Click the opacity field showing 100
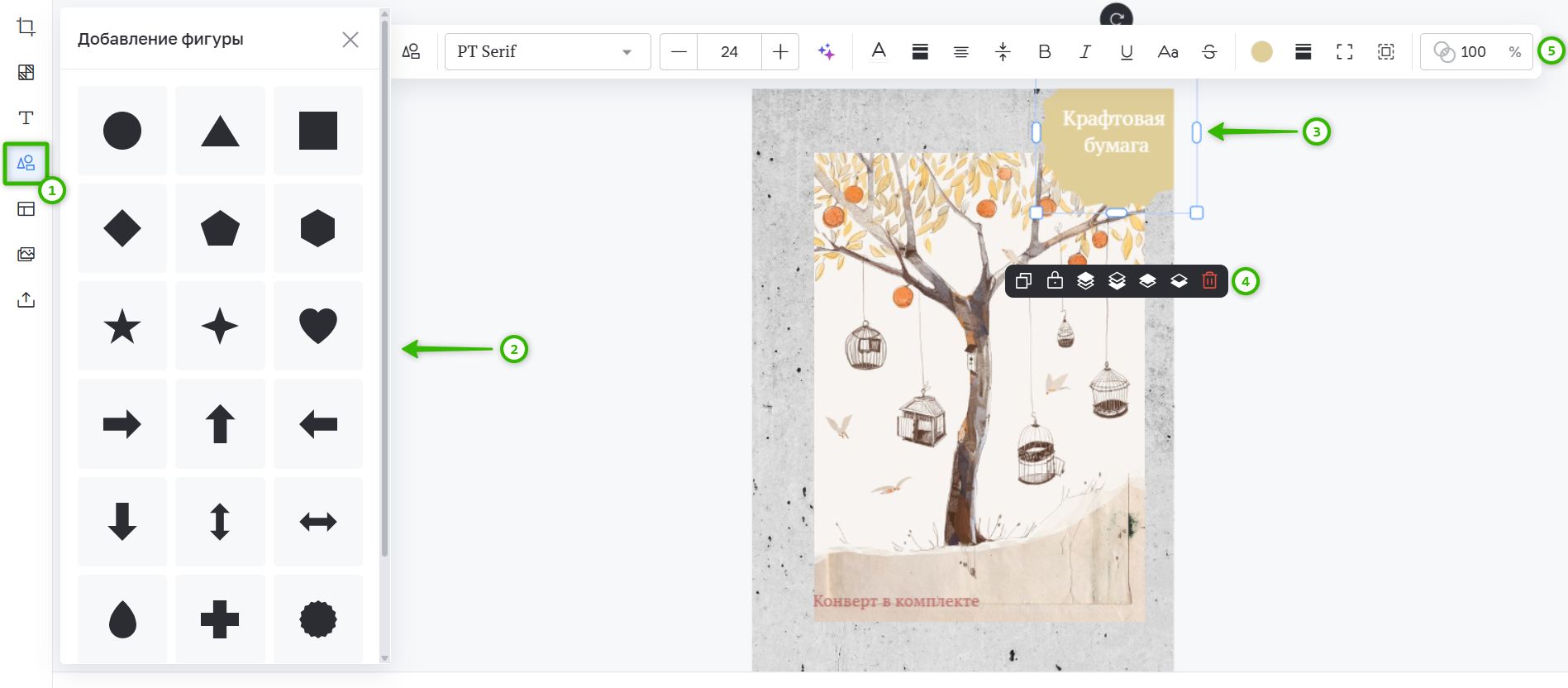The height and width of the screenshot is (688, 1568). pyautogui.click(x=1476, y=52)
